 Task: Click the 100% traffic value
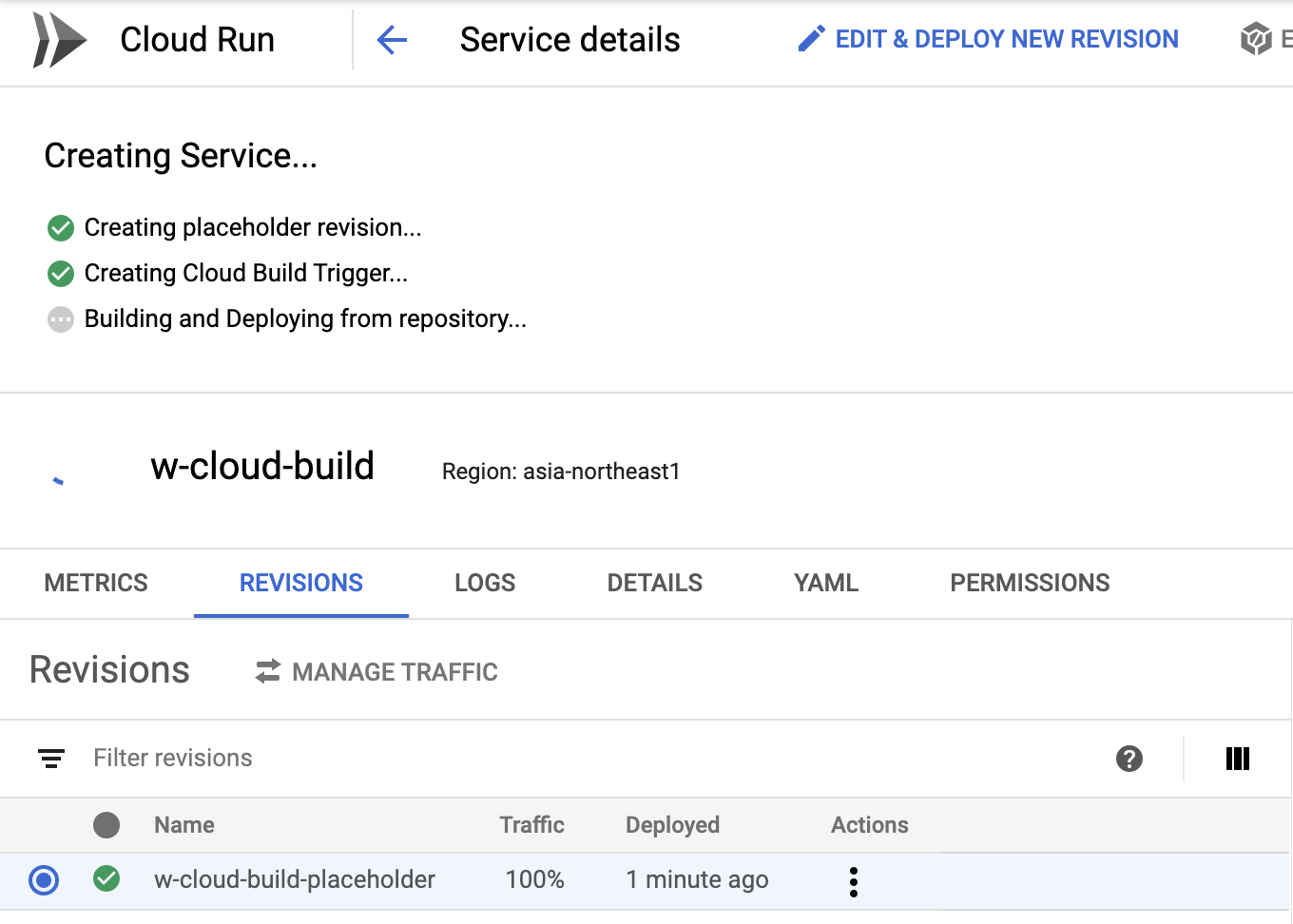pyautogui.click(x=534, y=879)
